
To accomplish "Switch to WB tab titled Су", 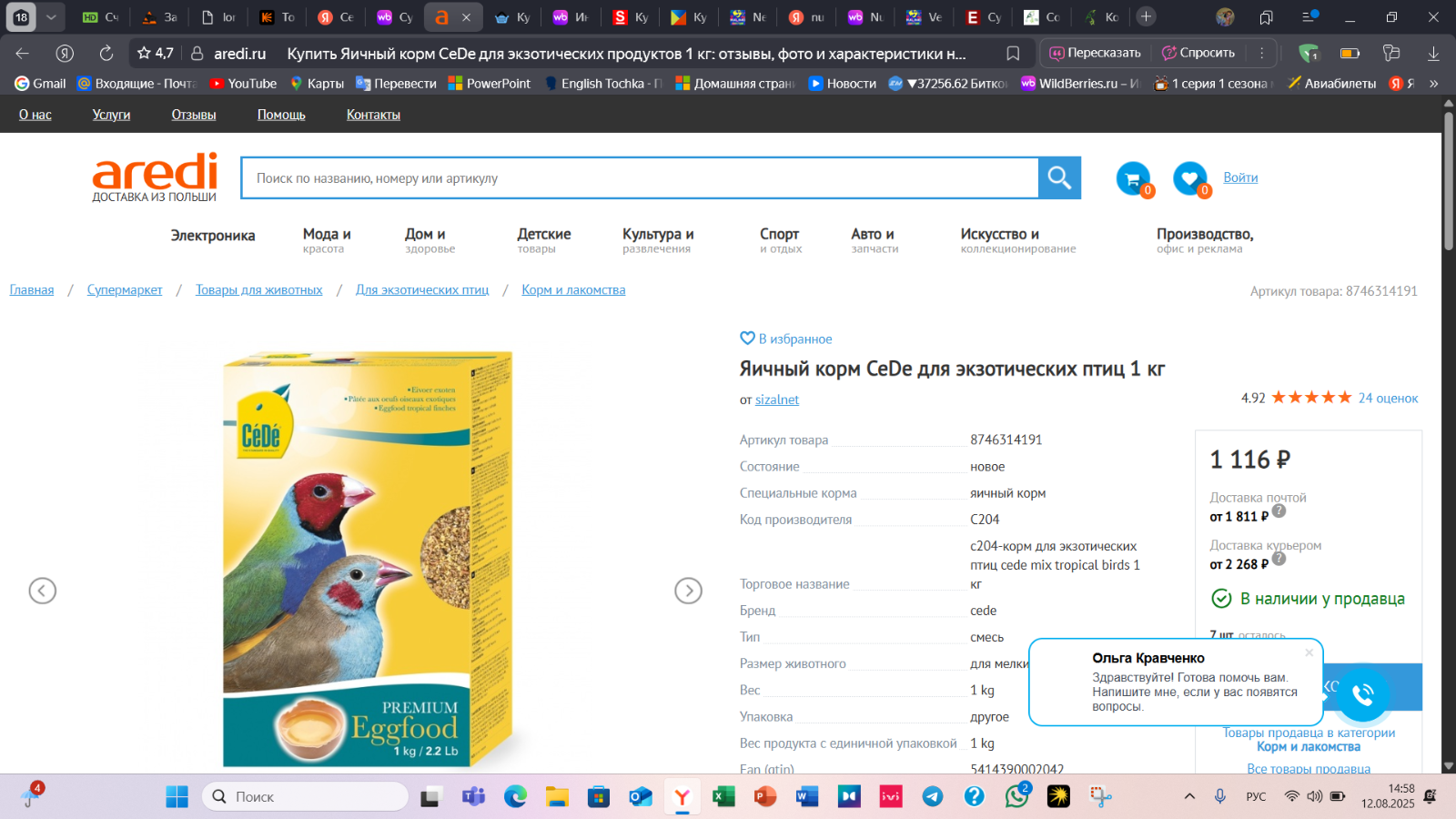I will click(x=395, y=16).
